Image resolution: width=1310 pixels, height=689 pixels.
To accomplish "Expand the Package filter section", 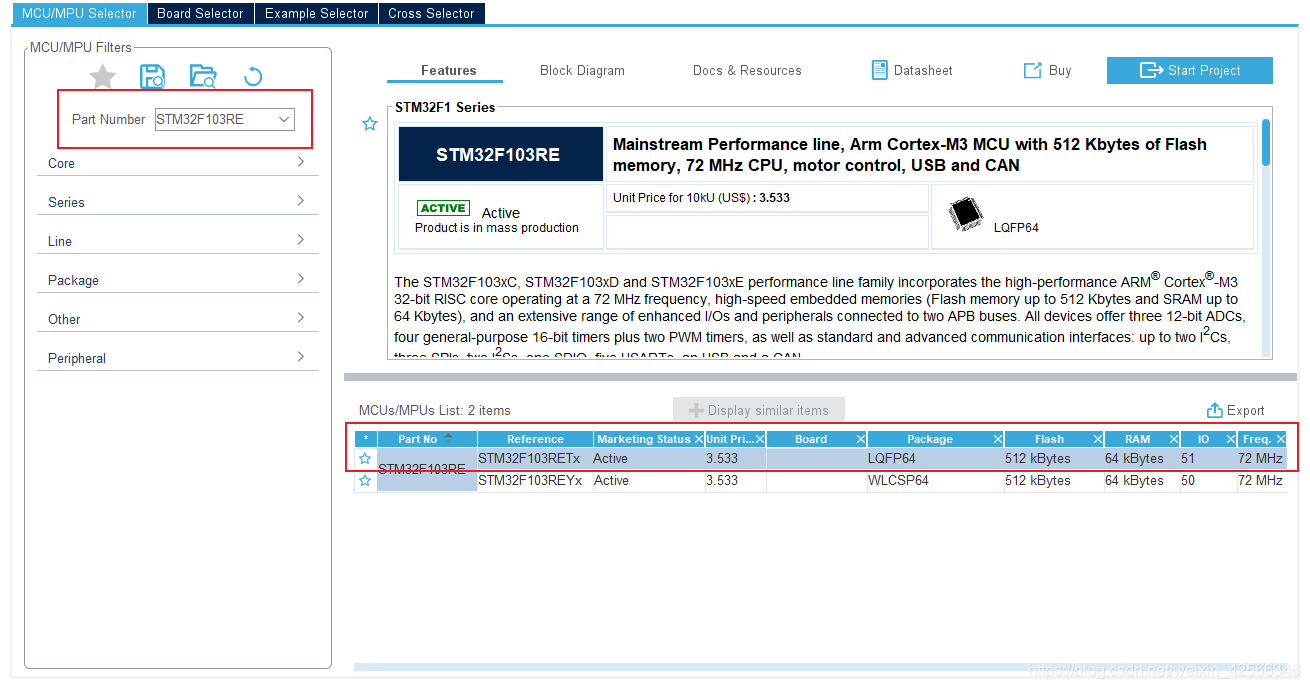I will tap(178, 280).
